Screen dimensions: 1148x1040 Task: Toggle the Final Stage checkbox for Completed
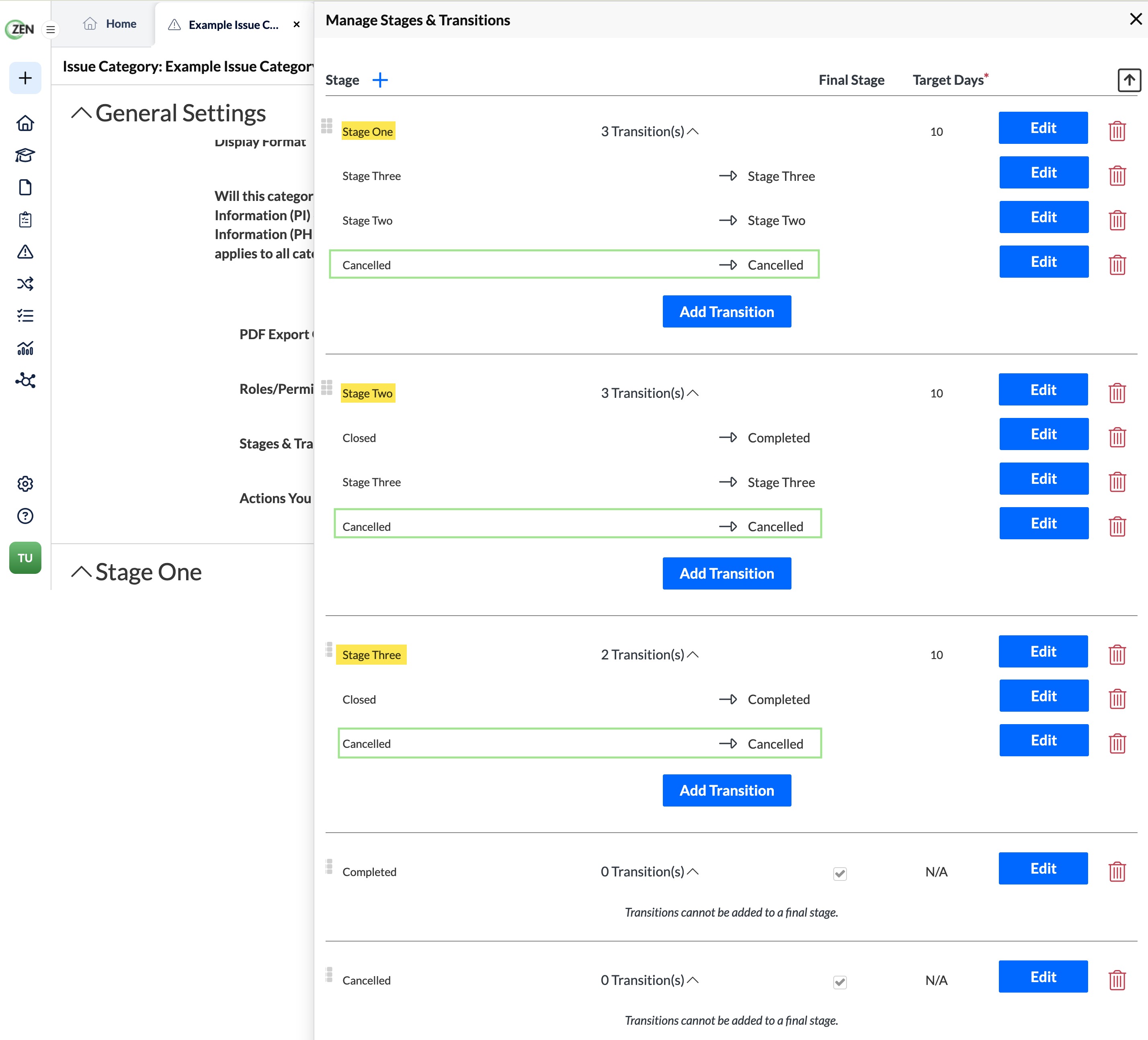point(840,873)
